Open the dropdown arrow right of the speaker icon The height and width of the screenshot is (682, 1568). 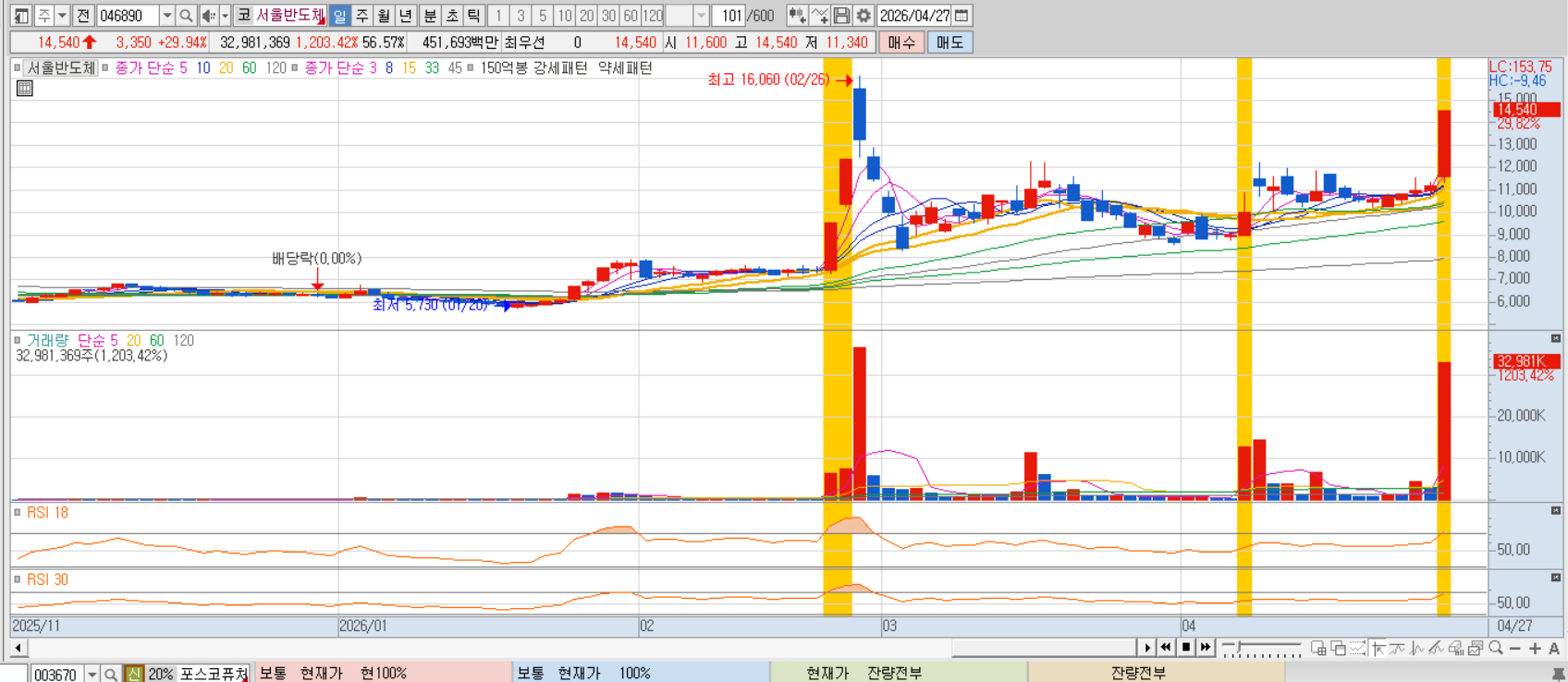pyautogui.click(x=225, y=16)
